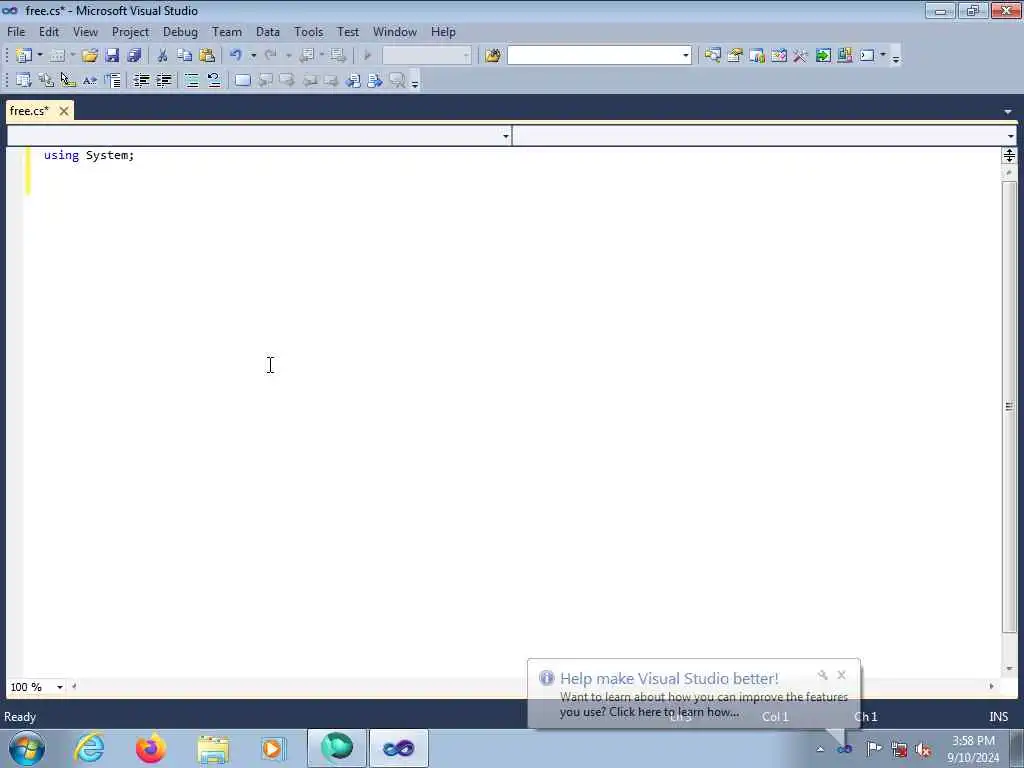Click the Start Page green arrow icon
1024x768 pixels.
point(823,56)
